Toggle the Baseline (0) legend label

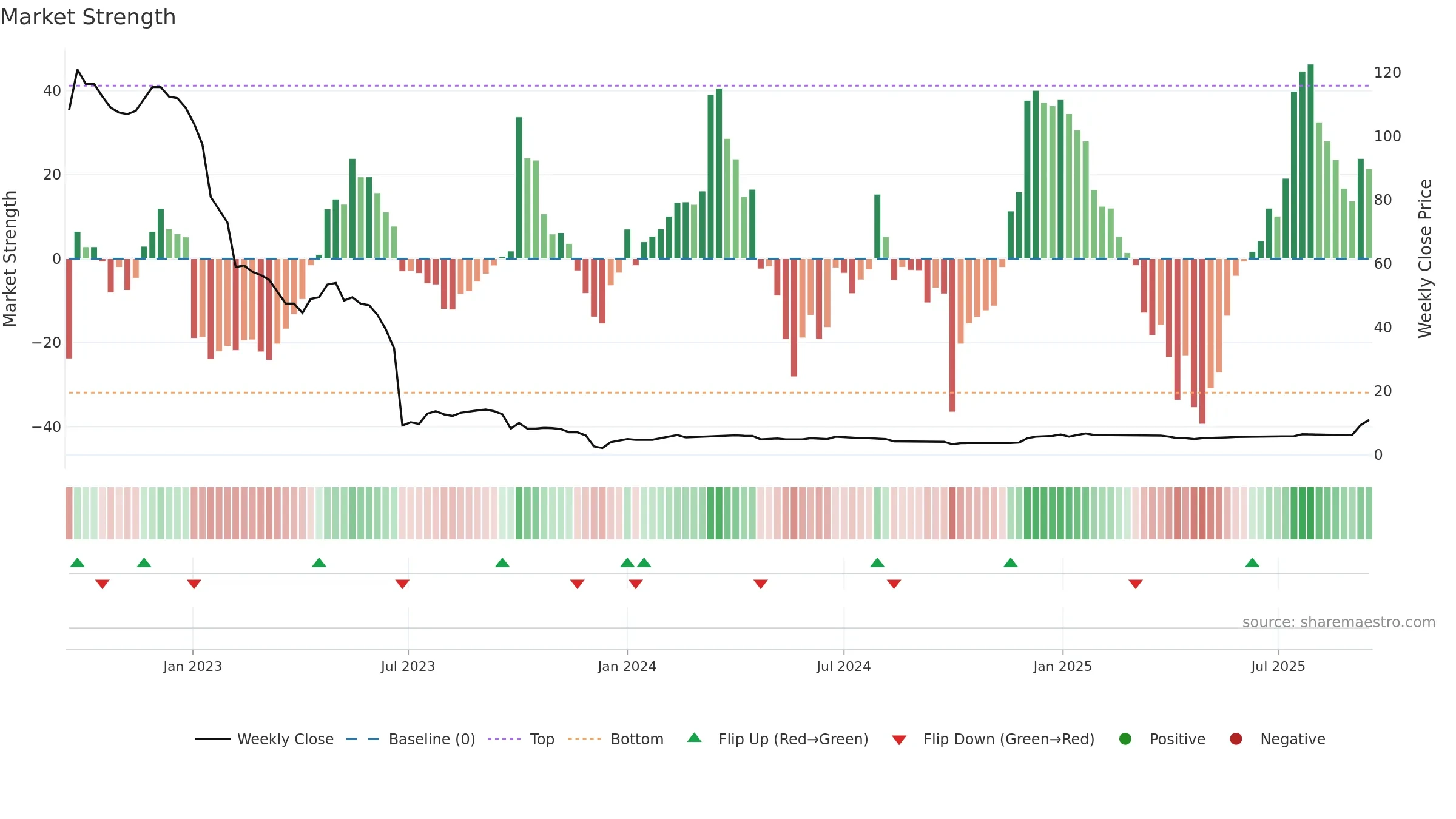432,740
